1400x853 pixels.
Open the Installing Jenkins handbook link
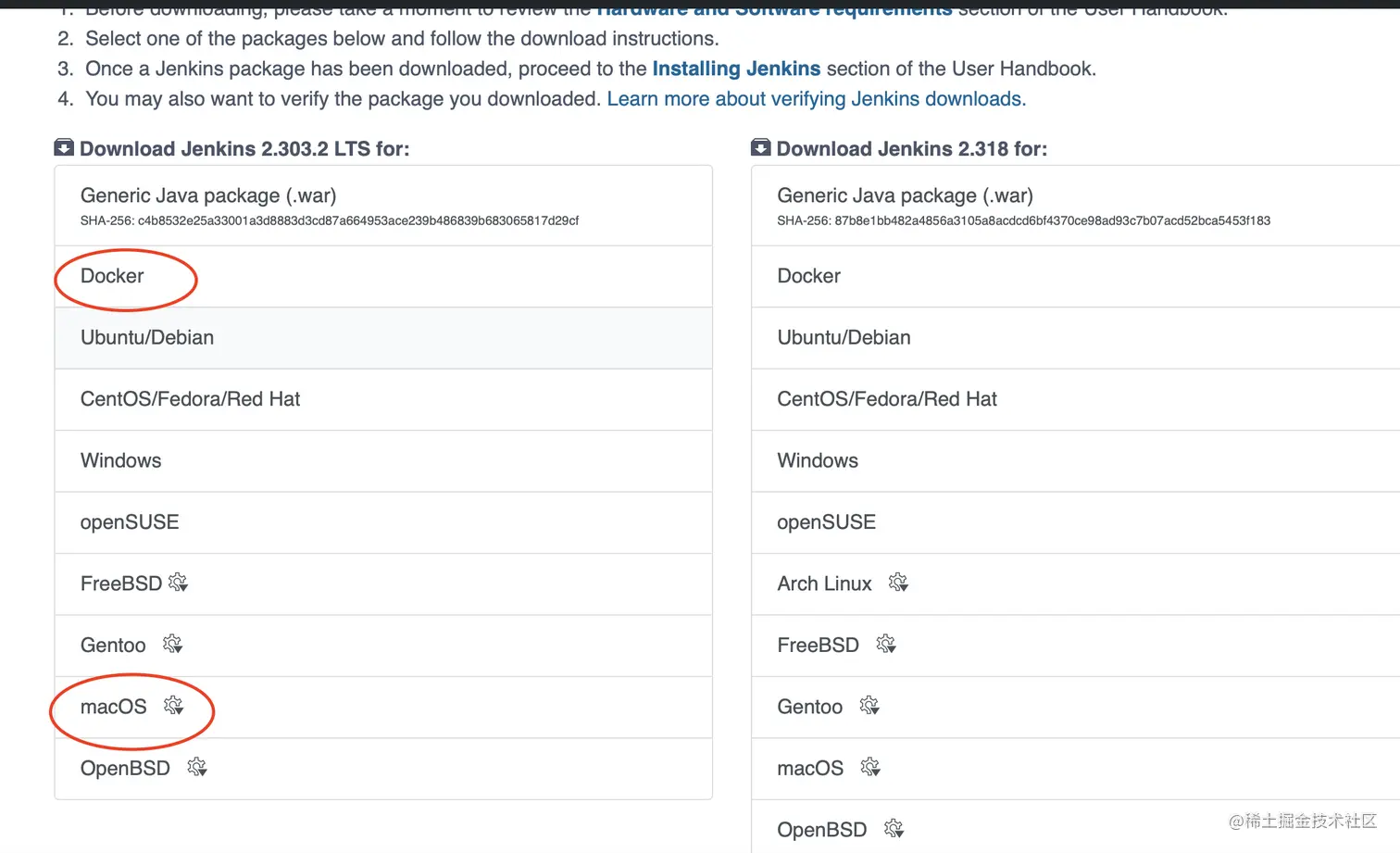point(736,69)
